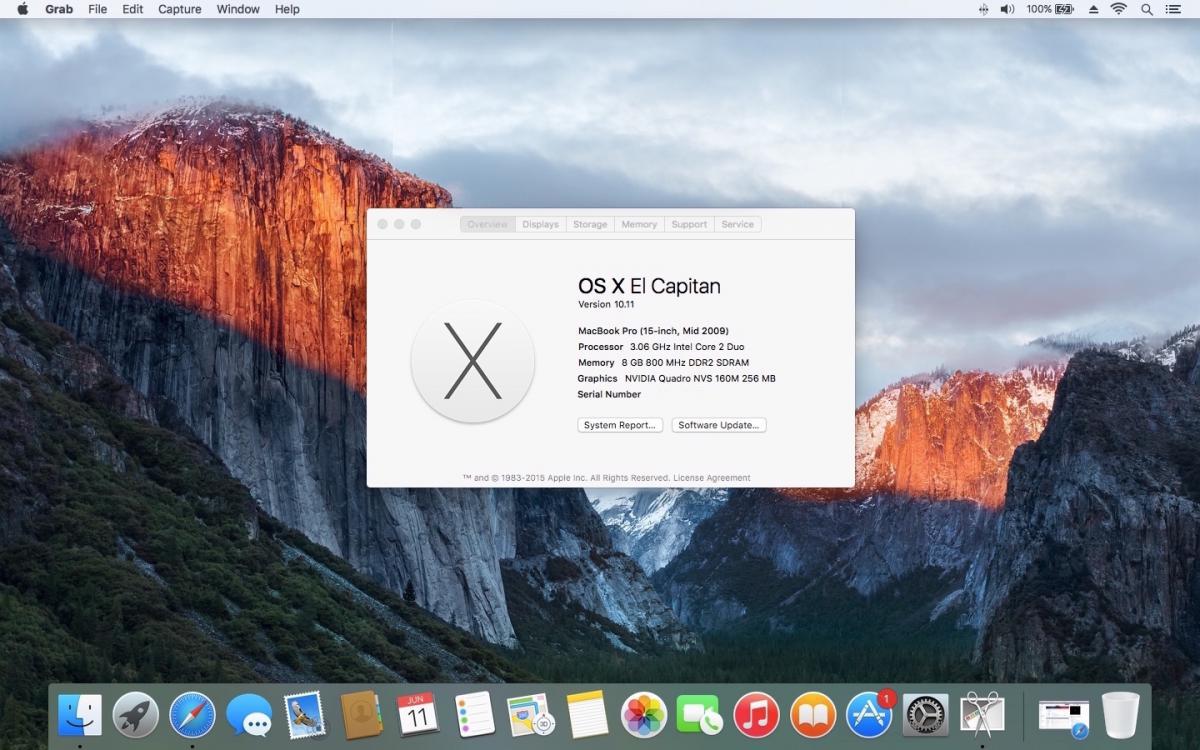Open Notes yellow notepad in Dock
Viewport: 1200px width, 750px height.
[x=588, y=714]
